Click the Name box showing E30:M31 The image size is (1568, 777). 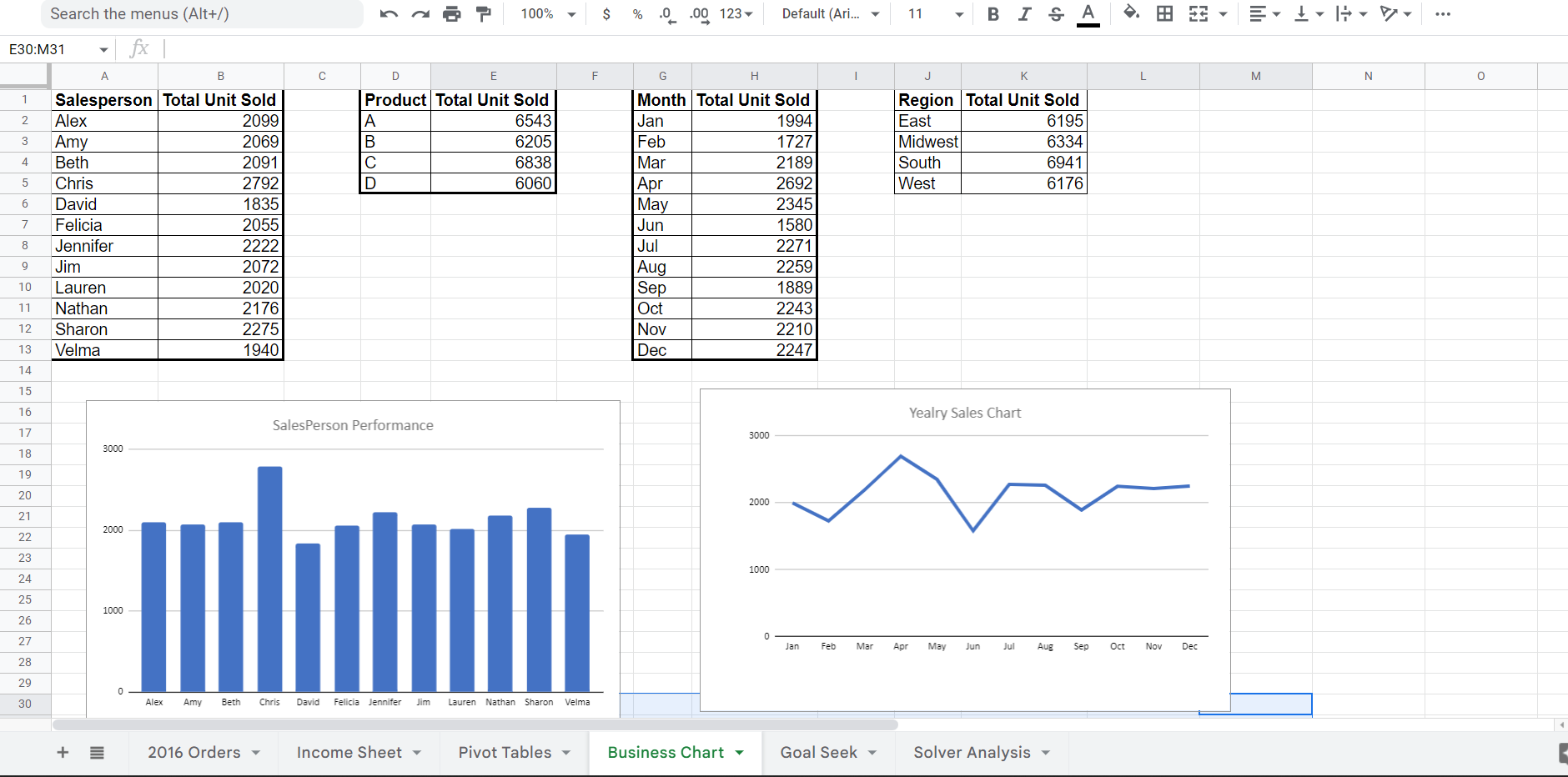tap(58, 49)
